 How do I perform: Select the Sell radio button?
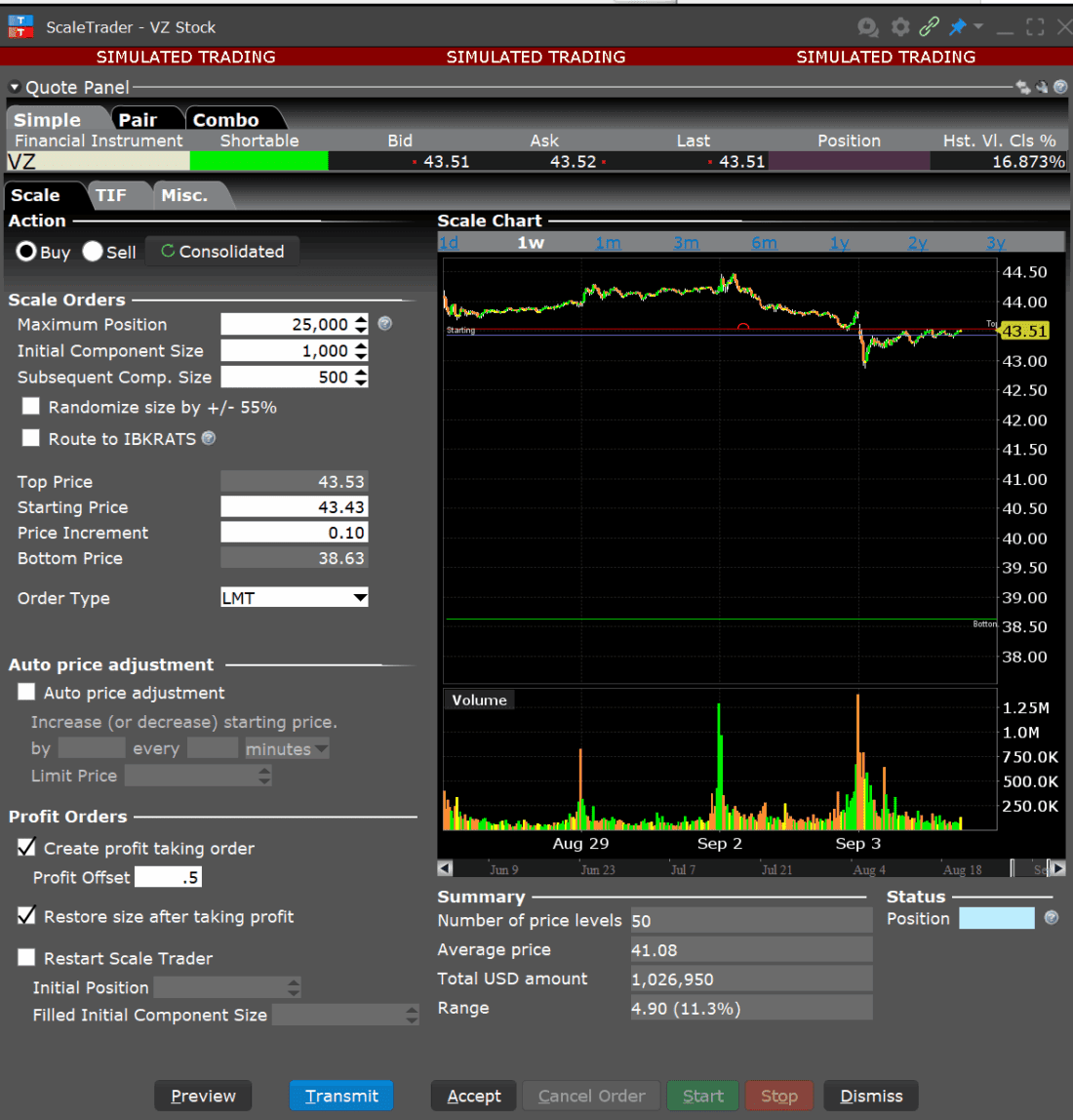93,252
